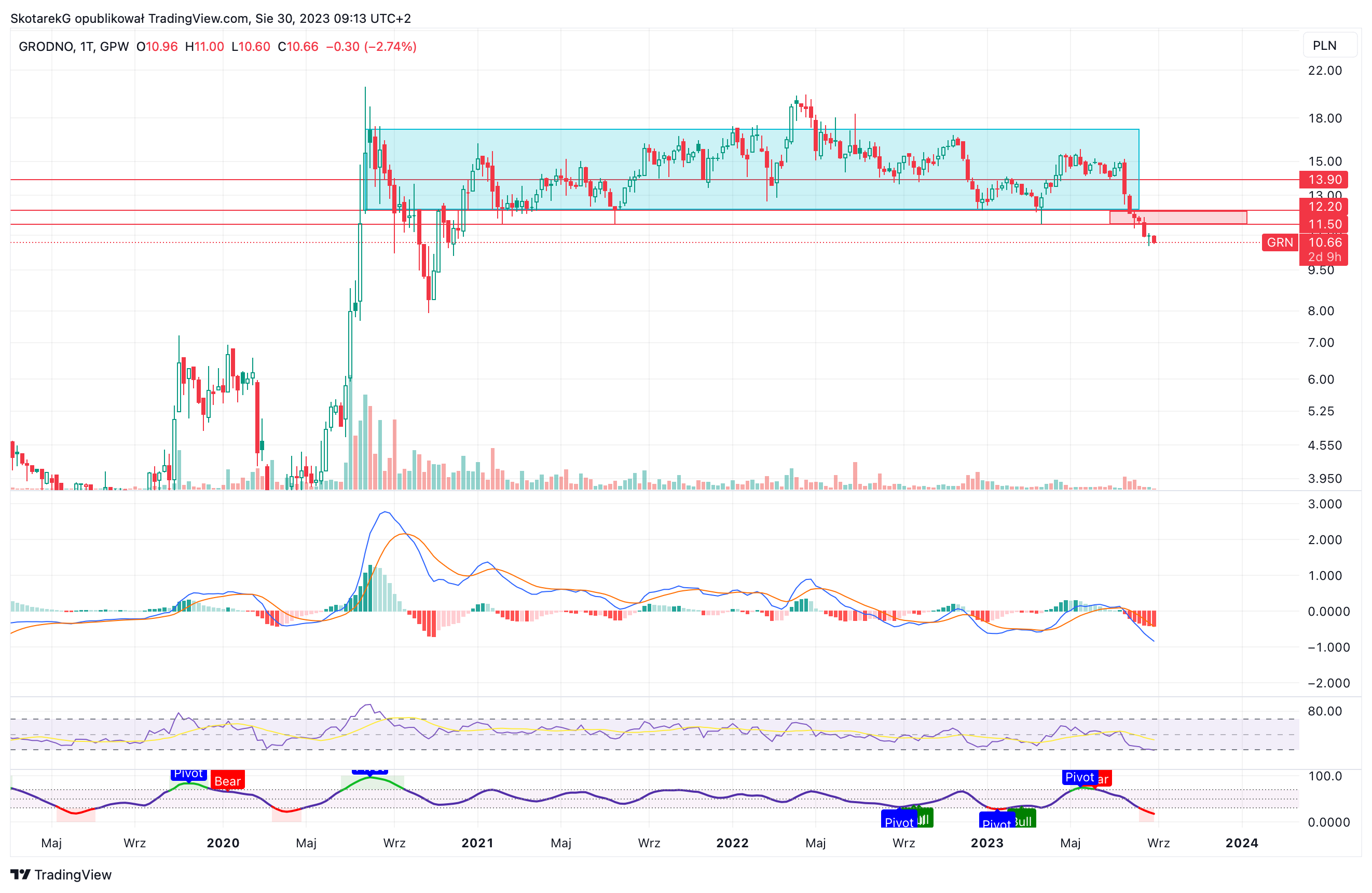
Task: Click the green Bull label near 2023
Action: point(1024,820)
